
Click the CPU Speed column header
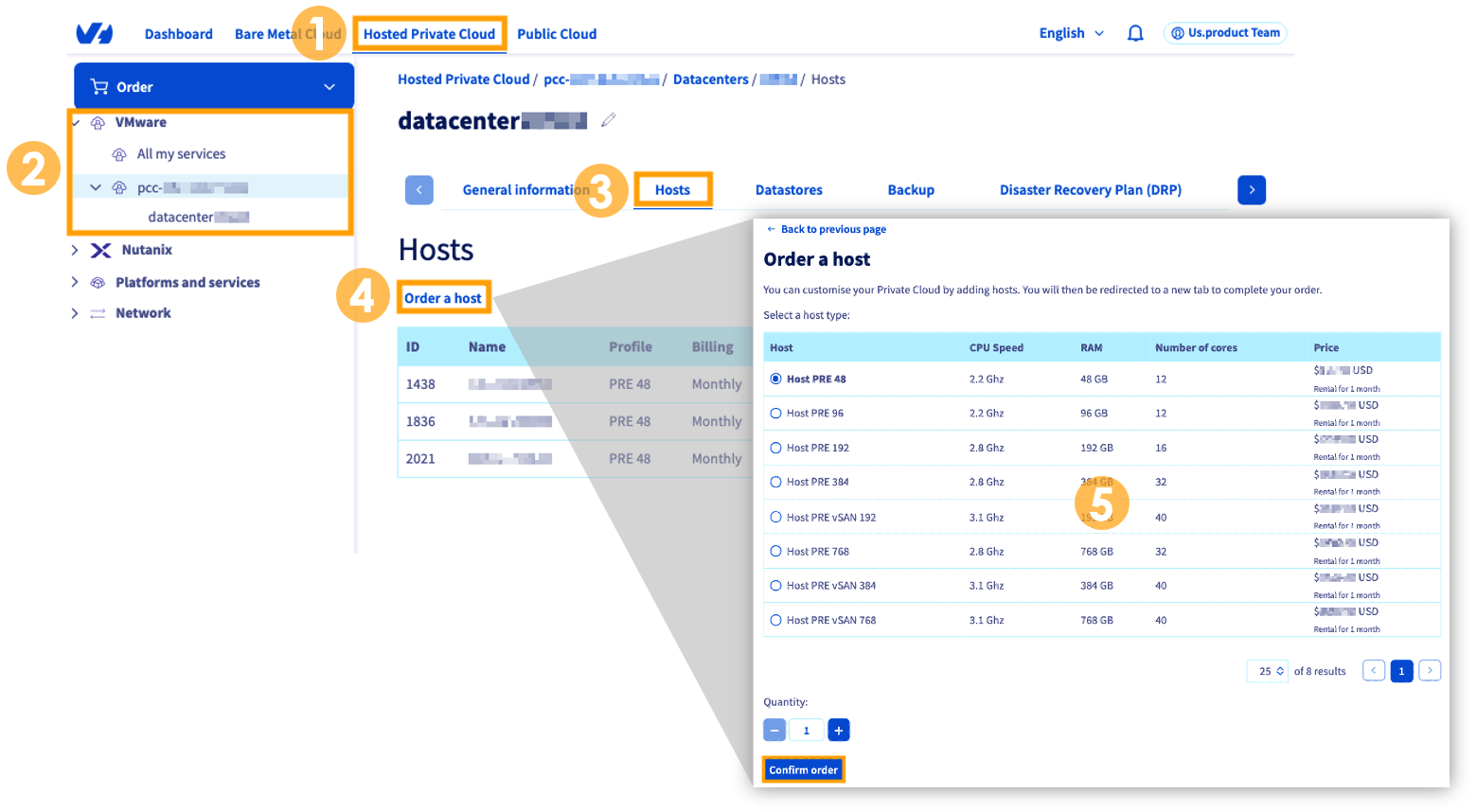(x=996, y=348)
